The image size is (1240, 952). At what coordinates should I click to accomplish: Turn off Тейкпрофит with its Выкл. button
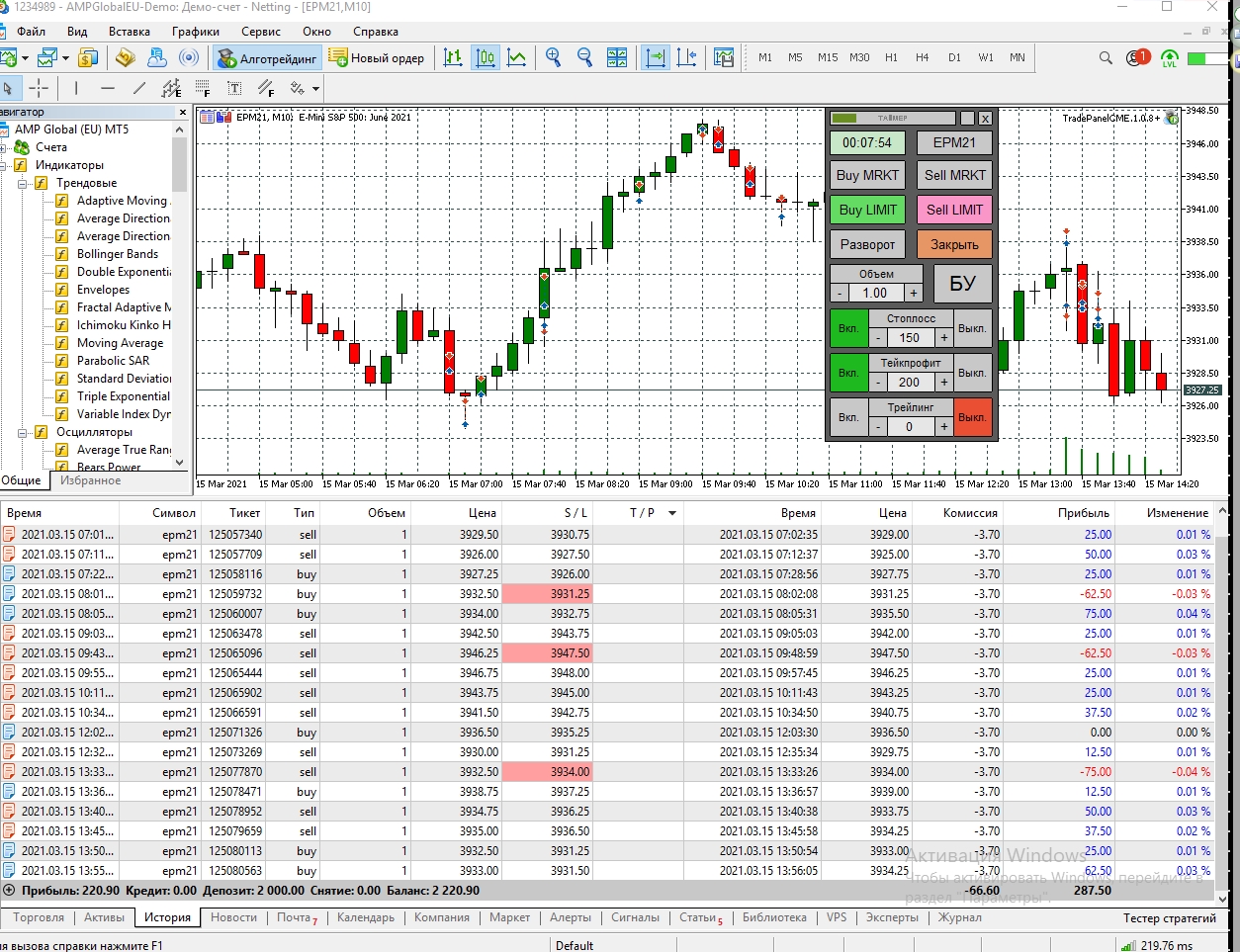pos(972,373)
